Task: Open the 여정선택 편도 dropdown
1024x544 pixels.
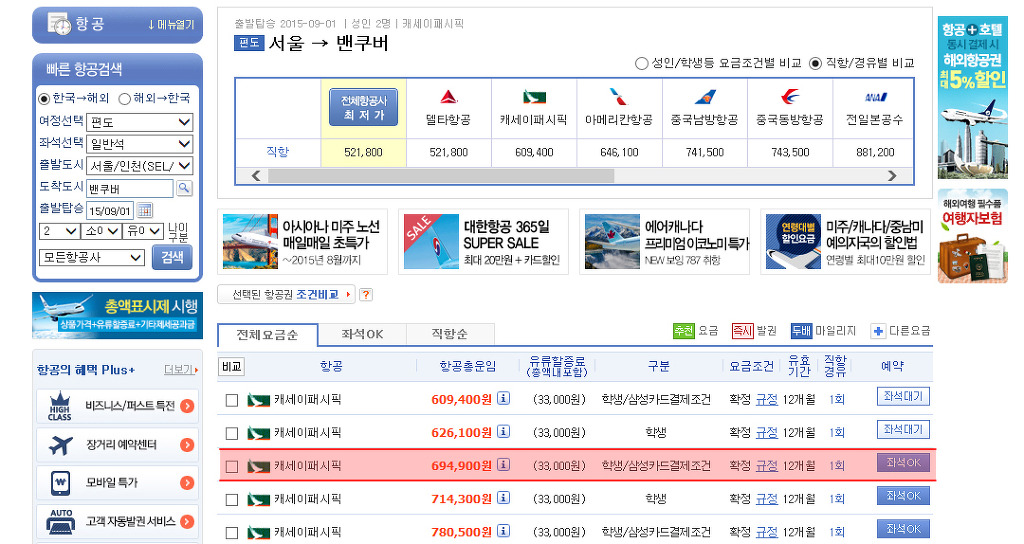Action: point(140,122)
